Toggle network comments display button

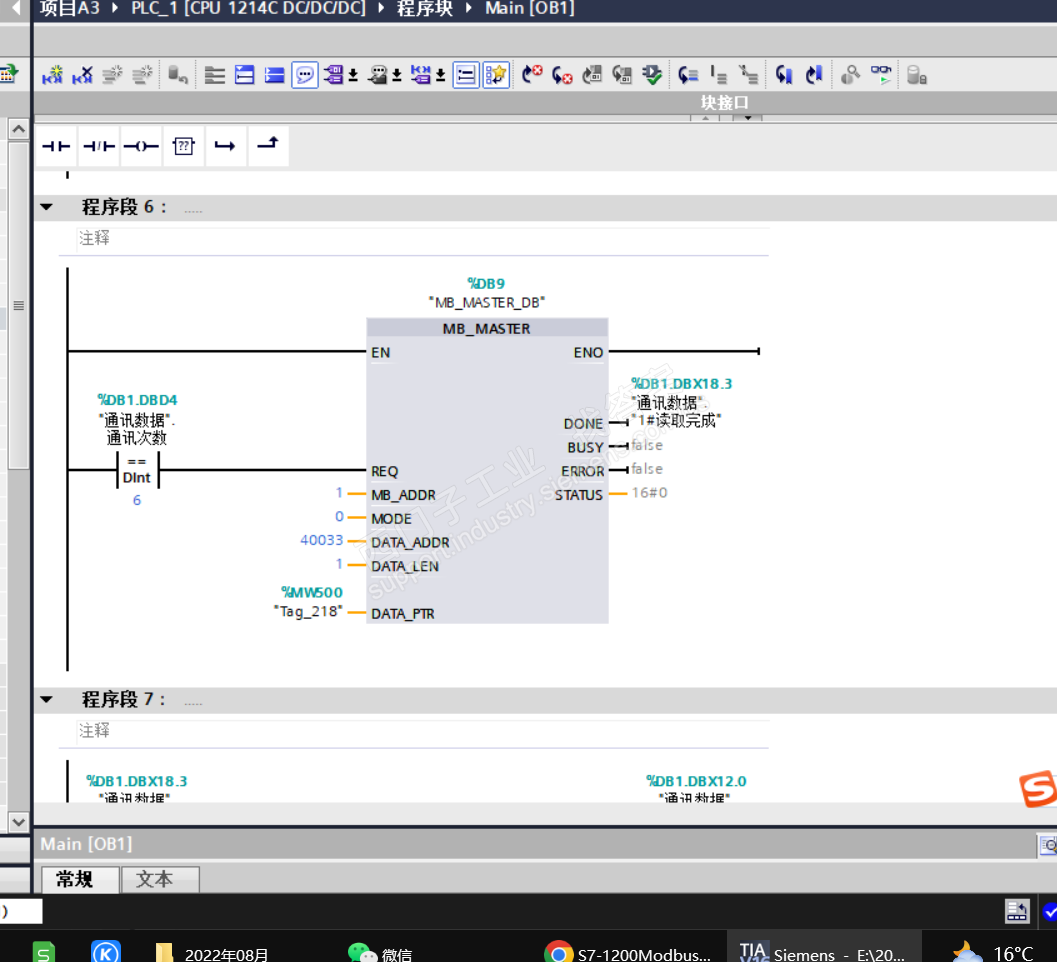point(305,75)
